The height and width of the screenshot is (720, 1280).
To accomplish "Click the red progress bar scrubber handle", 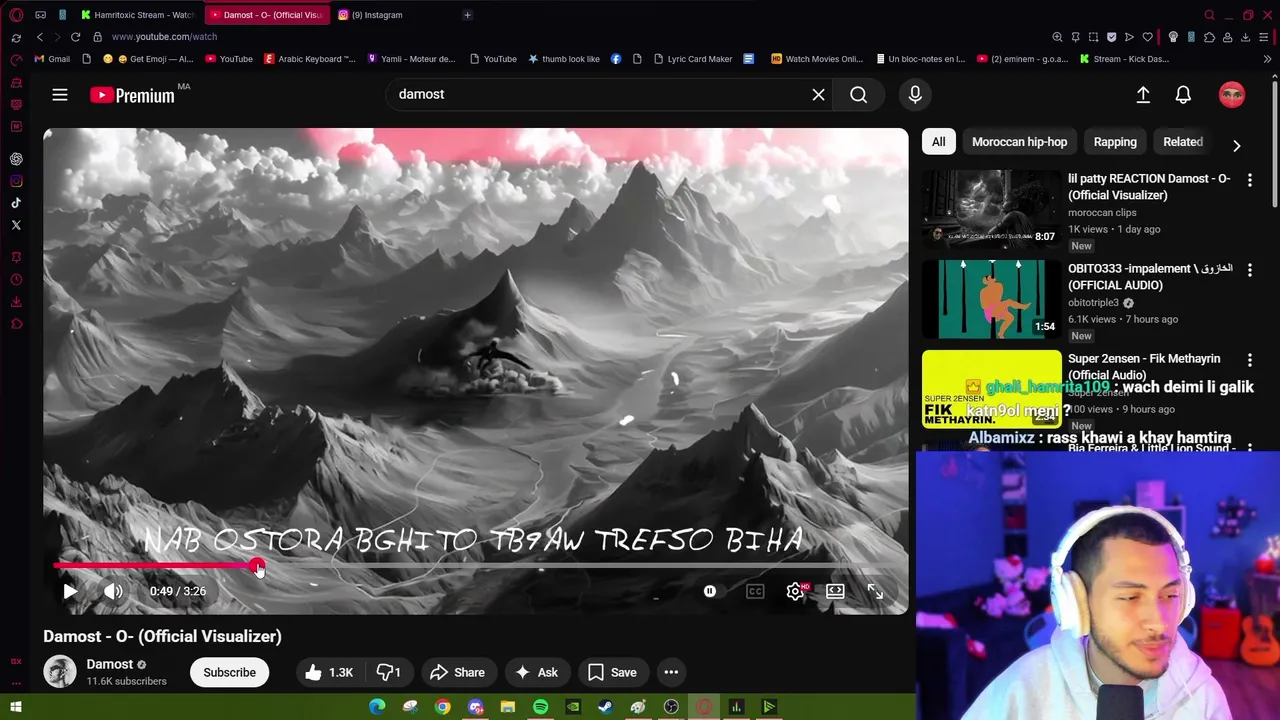I will (x=258, y=566).
